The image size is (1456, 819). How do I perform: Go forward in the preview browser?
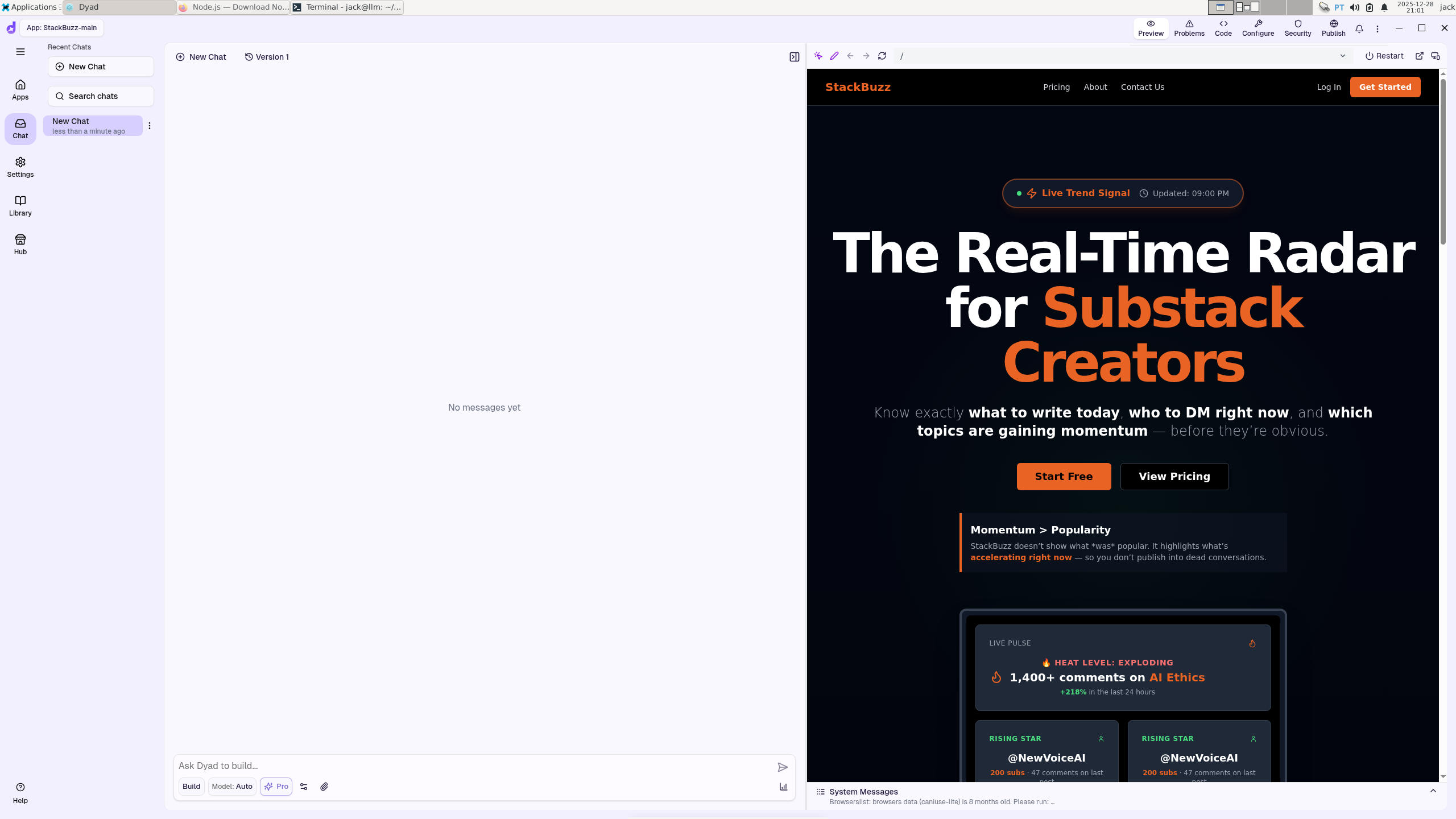(866, 56)
